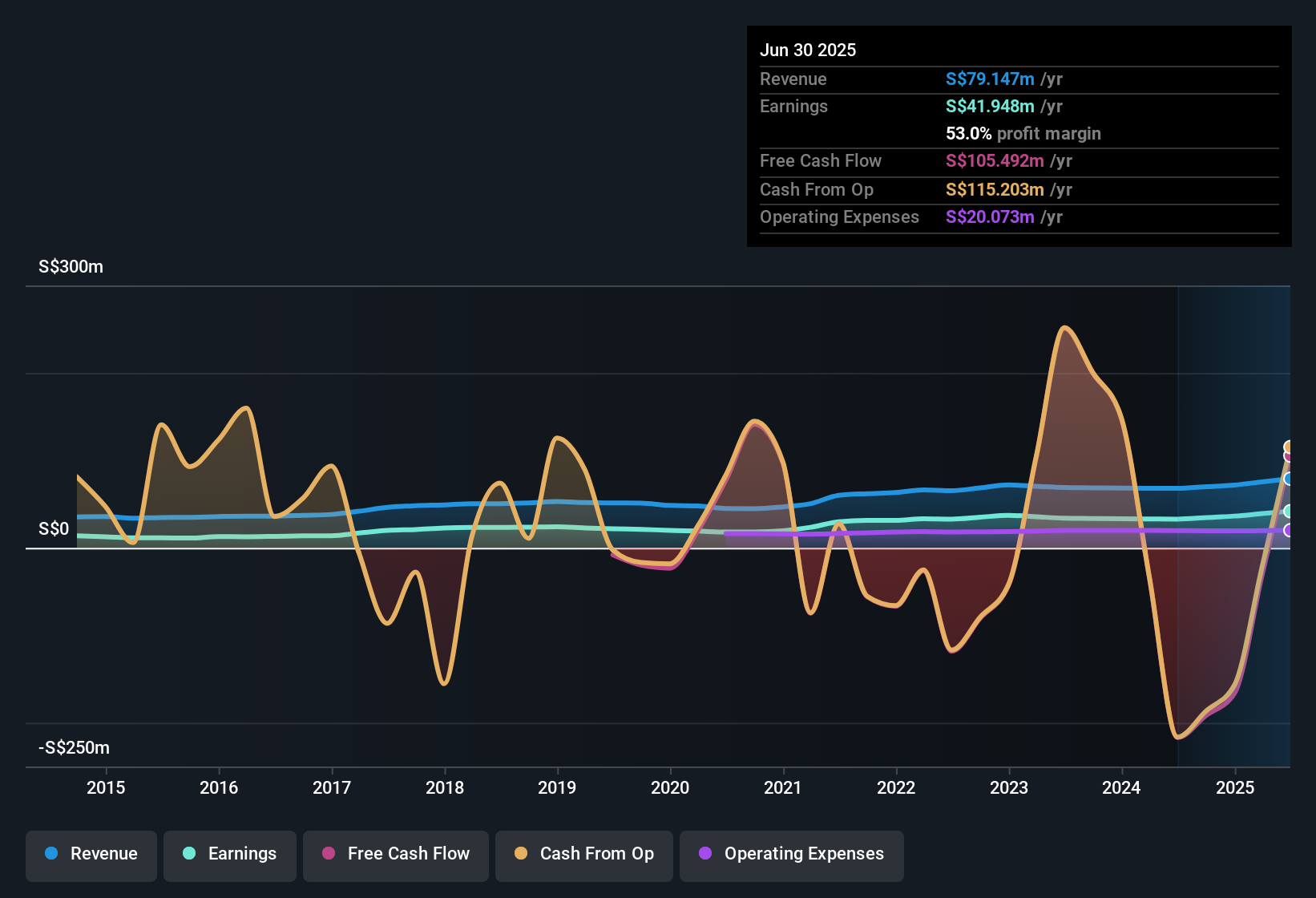Screen dimensions: 1316x898
Task: Hide the Free Cash Flow series
Action: point(396,855)
